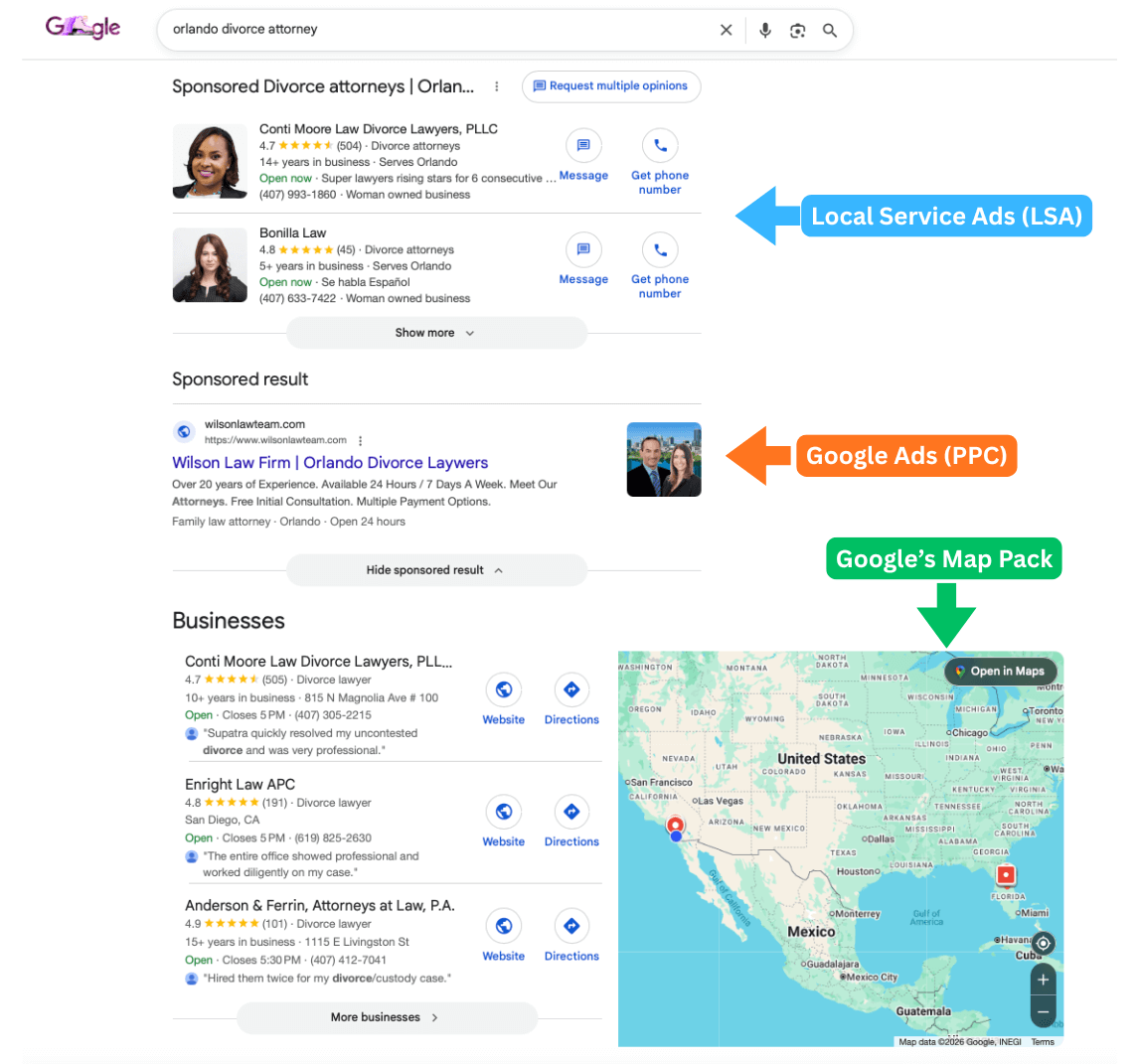The height and width of the screenshot is (1064, 1139).
Task: Open Conti Moore Law listing under Businesses
Action: (318, 662)
